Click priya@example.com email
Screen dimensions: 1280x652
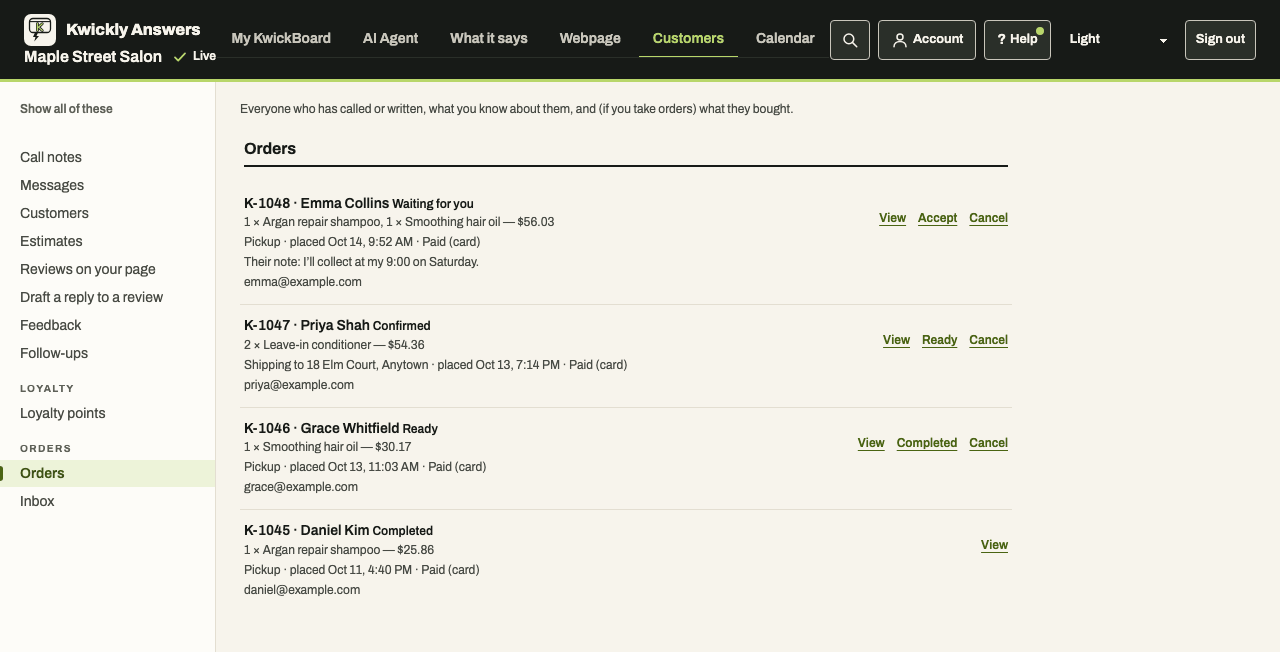click(x=299, y=385)
